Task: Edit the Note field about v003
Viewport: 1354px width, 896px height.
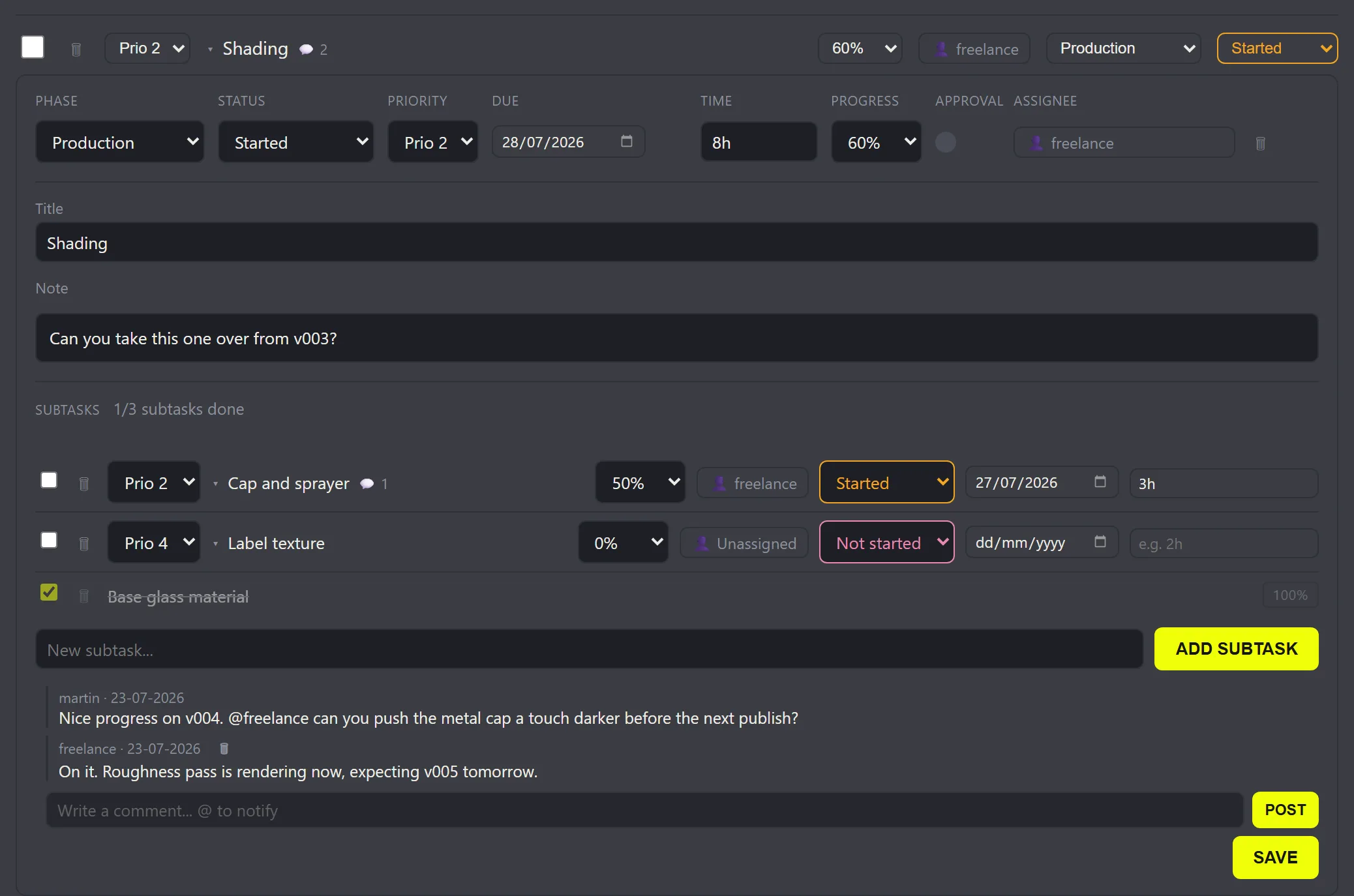Action: pos(676,338)
